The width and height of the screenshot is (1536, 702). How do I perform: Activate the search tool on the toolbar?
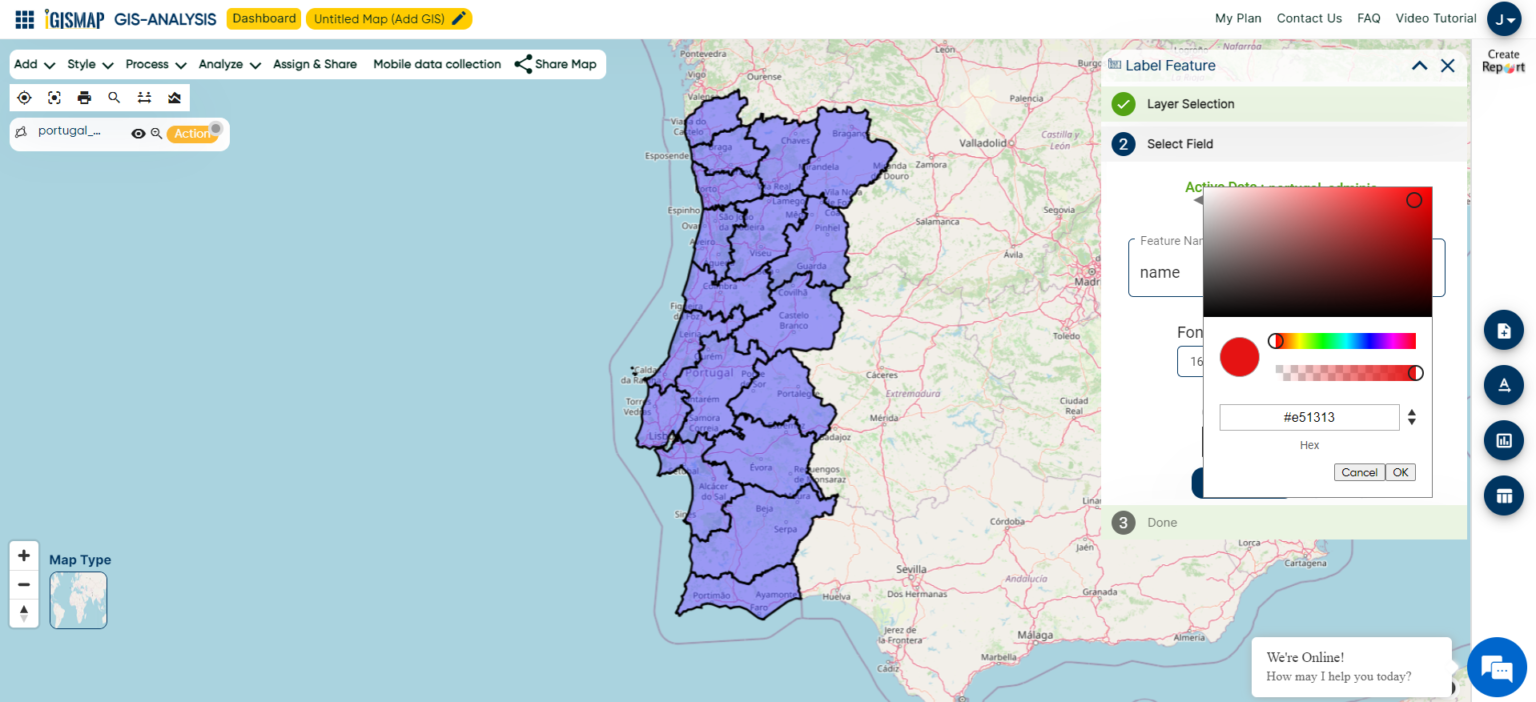coord(114,97)
